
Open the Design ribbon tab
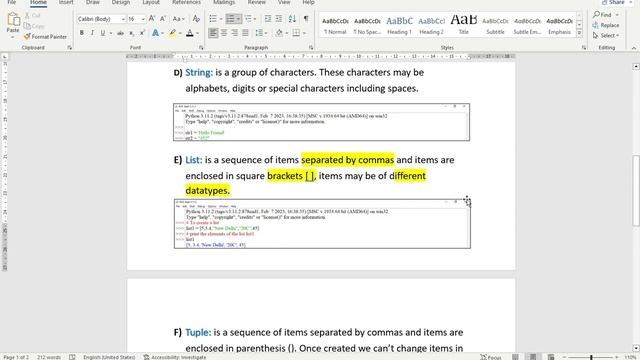tap(120, 2)
